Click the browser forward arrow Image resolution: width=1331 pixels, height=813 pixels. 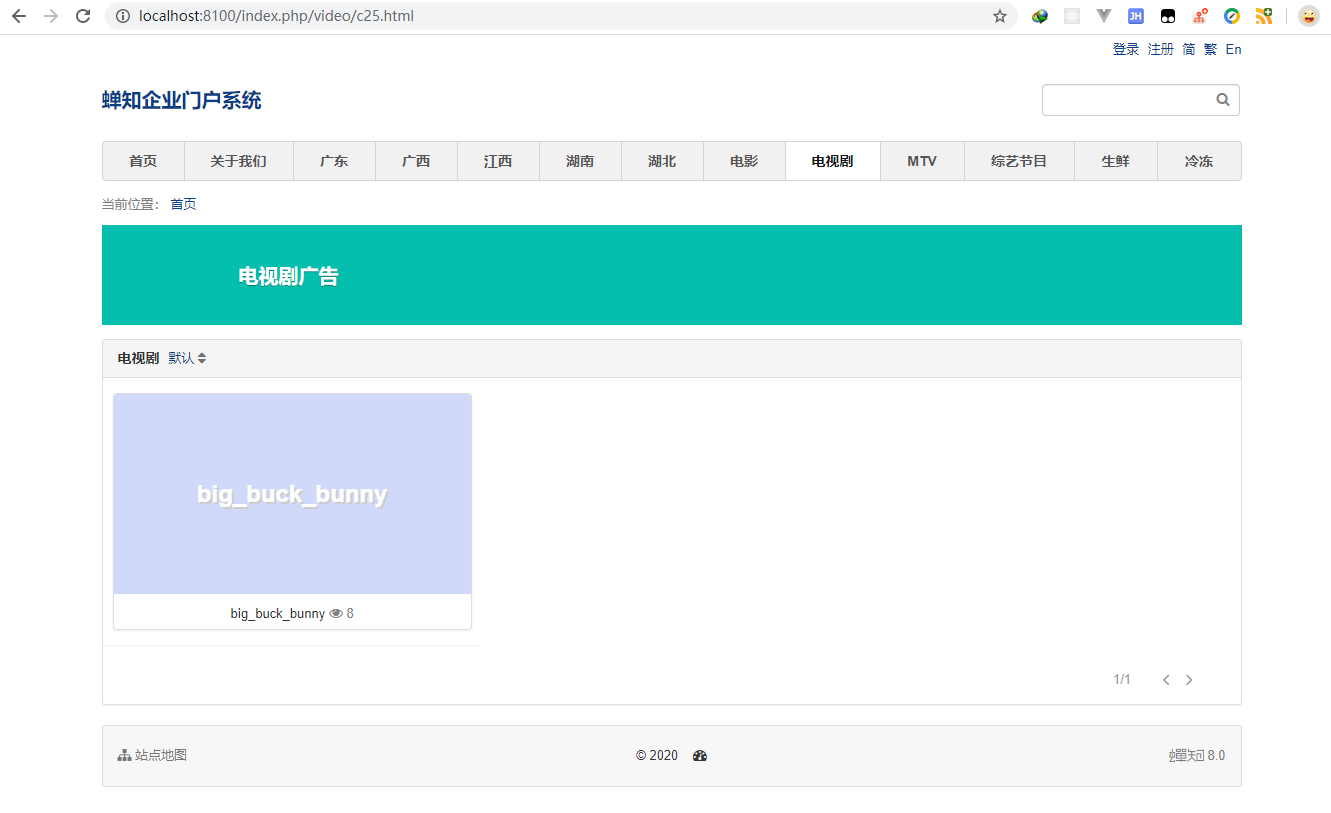point(51,16)
